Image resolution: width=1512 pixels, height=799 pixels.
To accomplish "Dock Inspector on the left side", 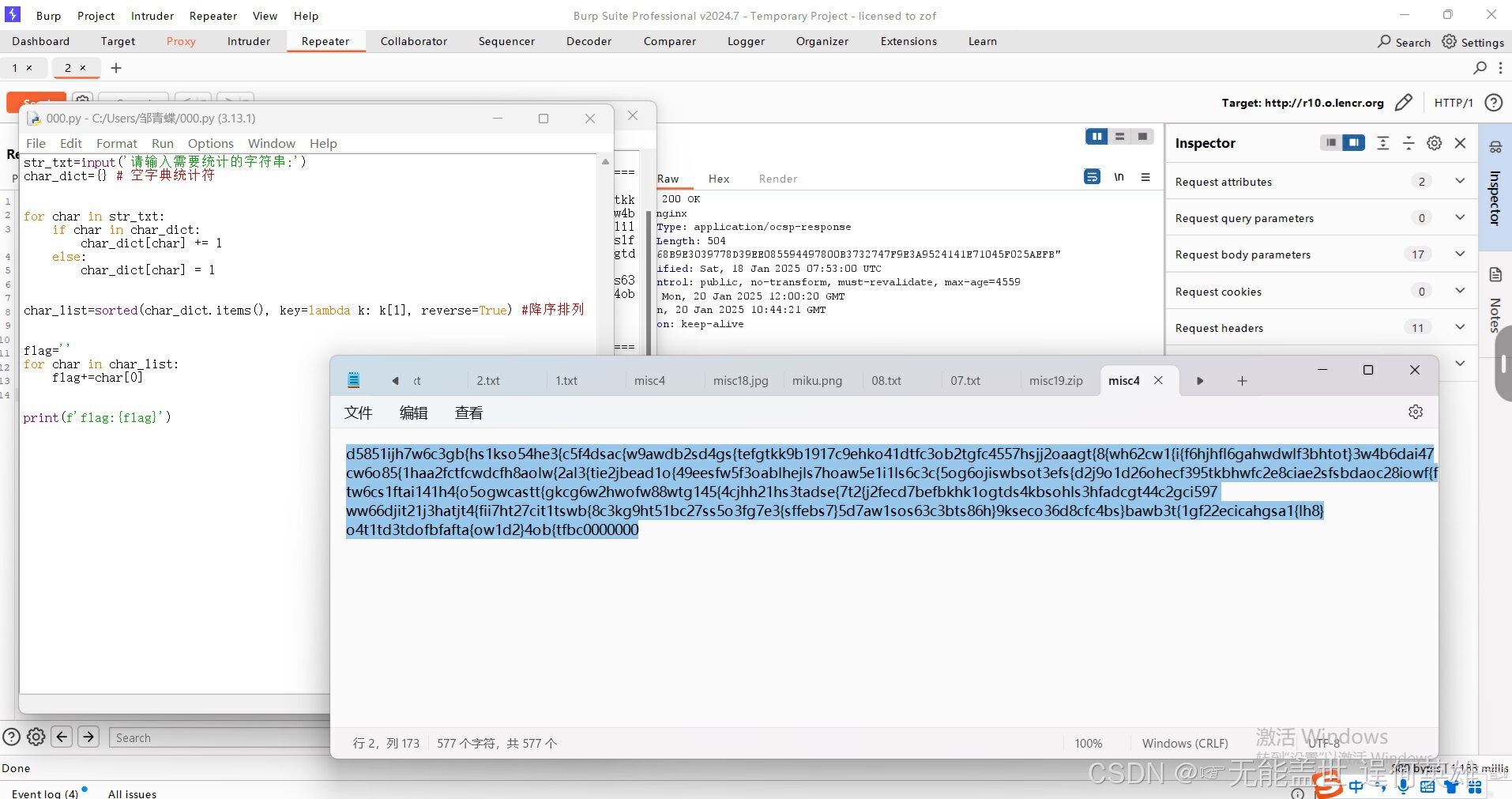I will [1331, 143].
